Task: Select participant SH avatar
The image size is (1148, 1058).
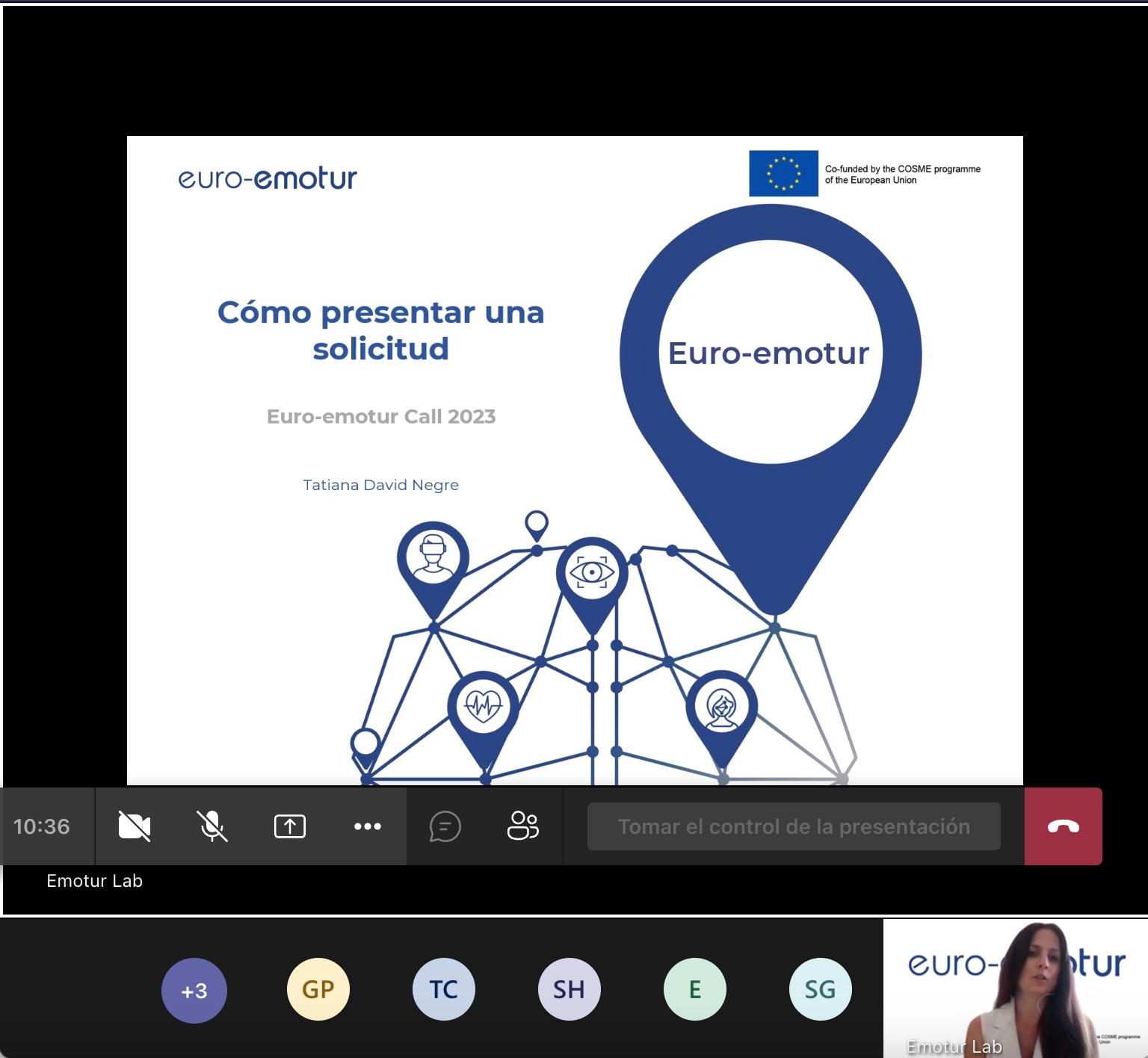Action: [570, 989]
